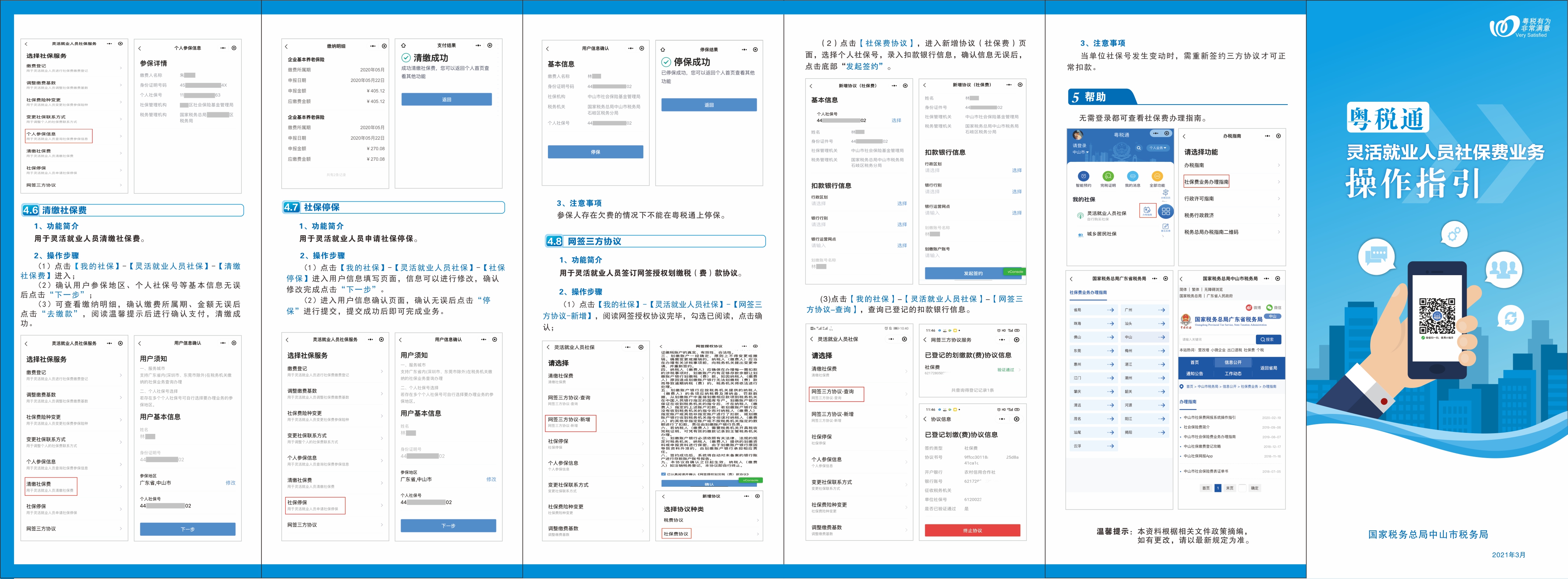Expand the 税务行政救济 row chevron
1568x579 pixels.
pos(1279,215)
